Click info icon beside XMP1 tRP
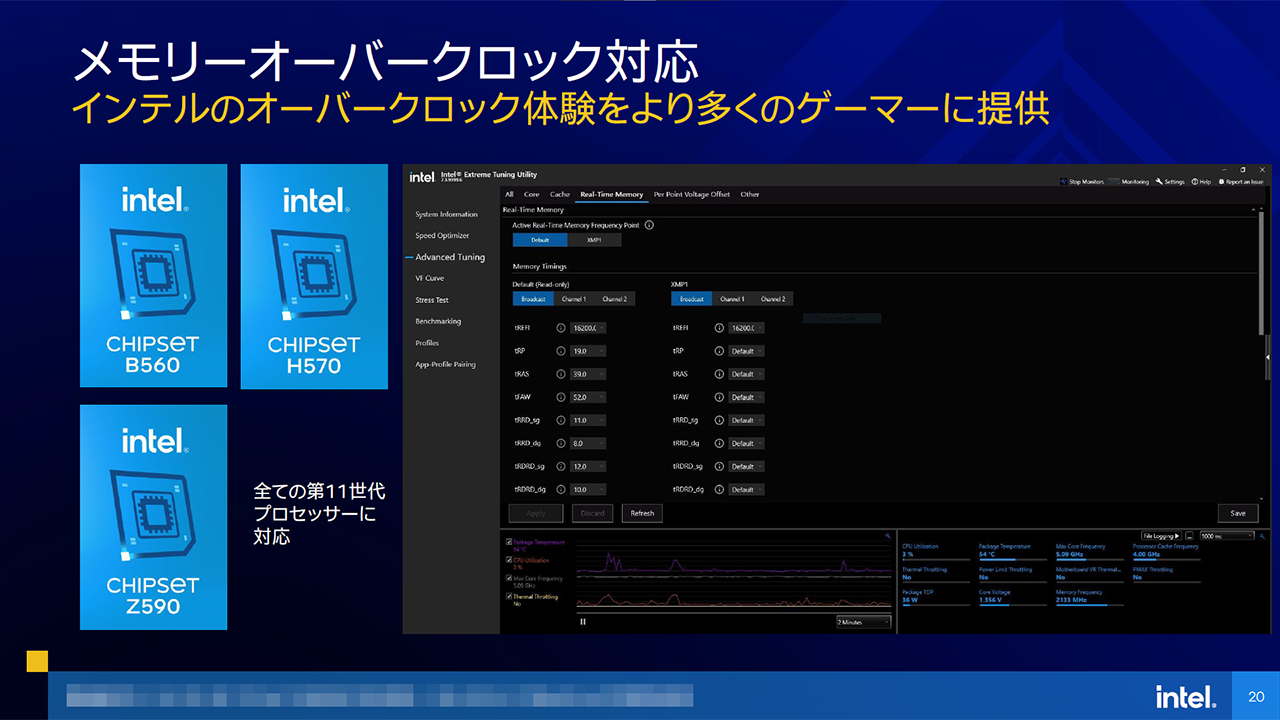 click(719, 351)
